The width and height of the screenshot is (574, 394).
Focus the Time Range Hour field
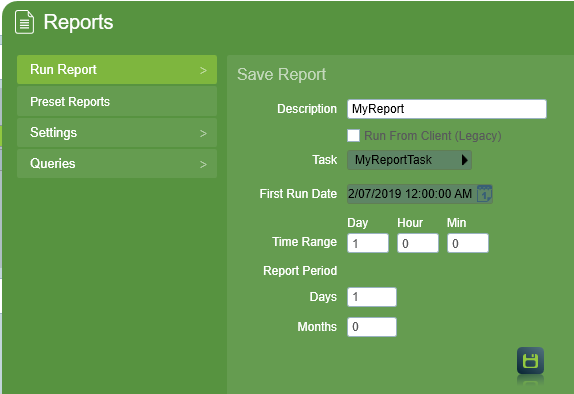pos(418,243)
